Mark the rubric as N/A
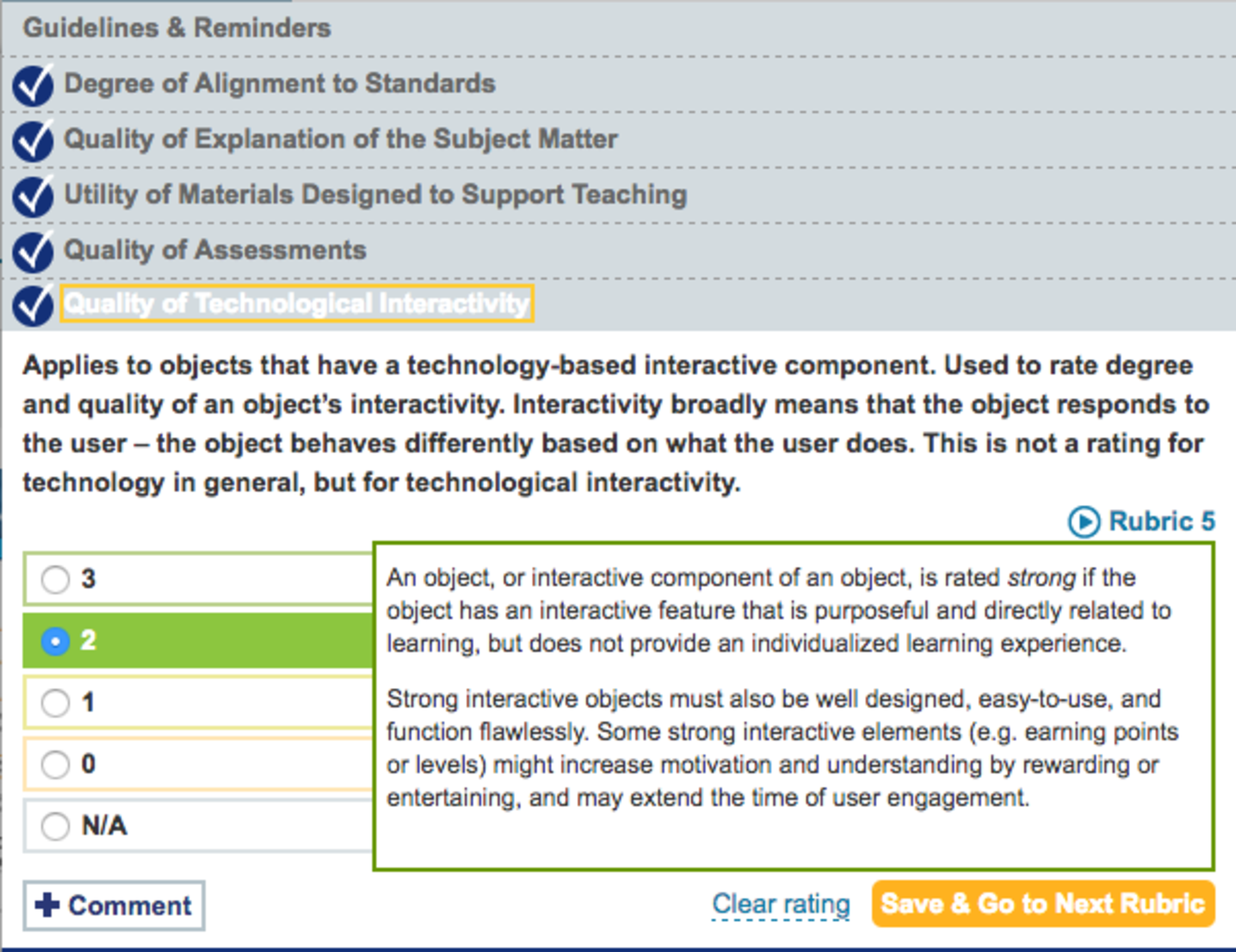 [55, 826]
